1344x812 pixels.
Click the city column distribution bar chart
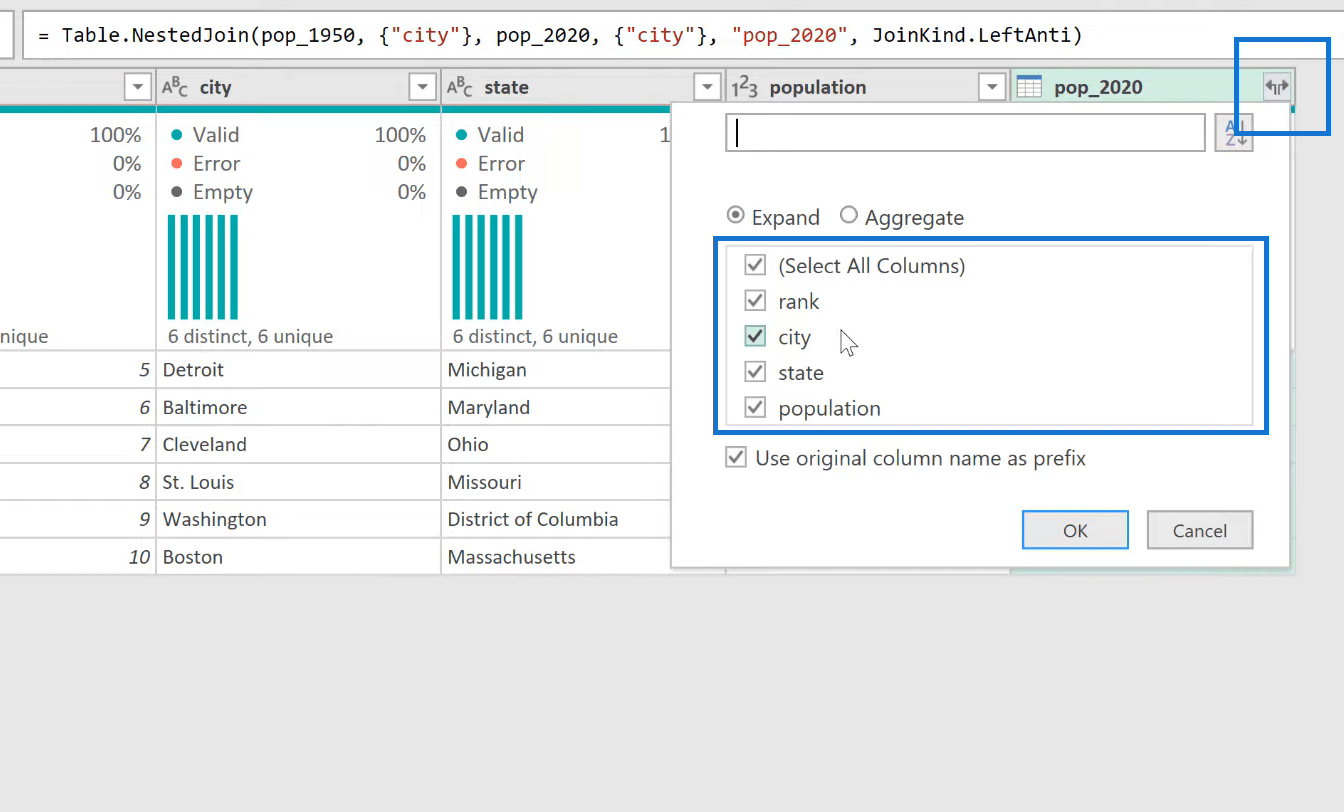(203, 267)
